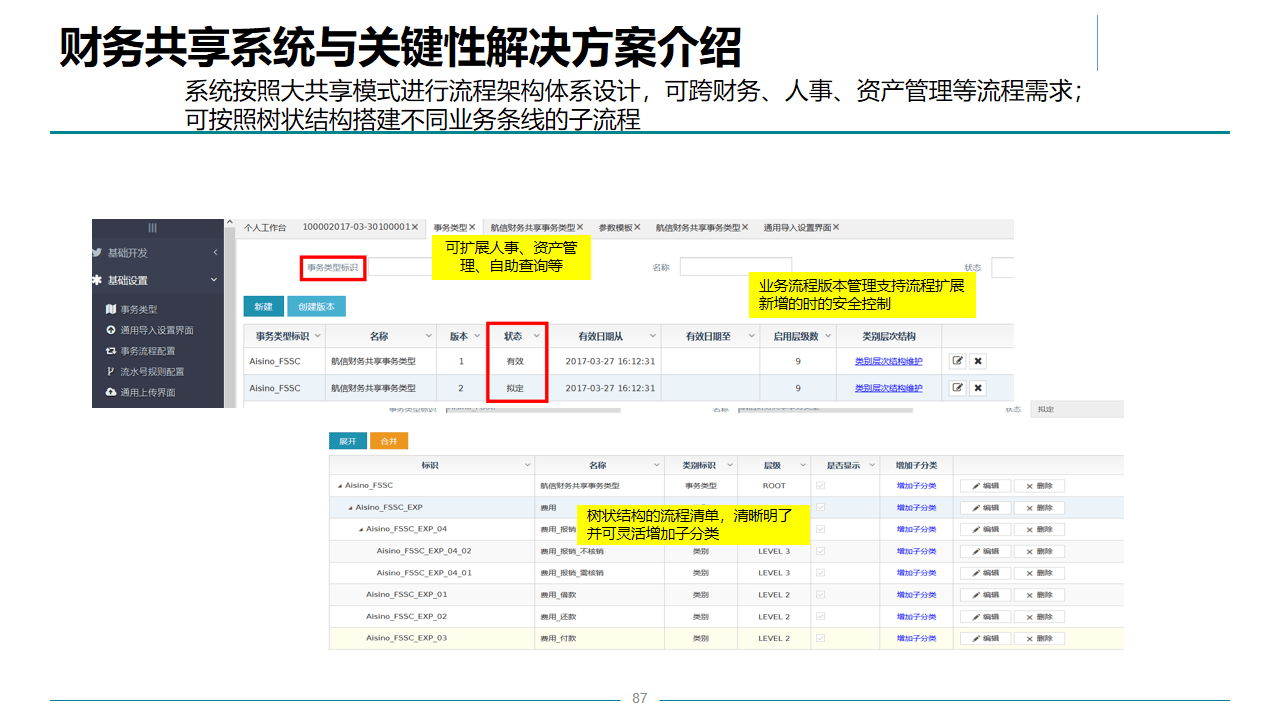Click the sidebar collapse handle above 基础开发
Screen dimensions: 1280x720
(x=152, y=228)
